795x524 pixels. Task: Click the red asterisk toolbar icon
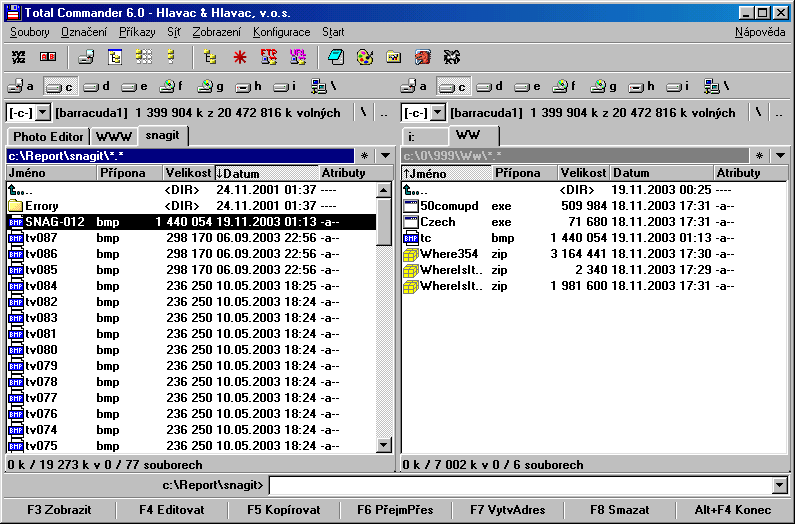(x=240, y=57)
